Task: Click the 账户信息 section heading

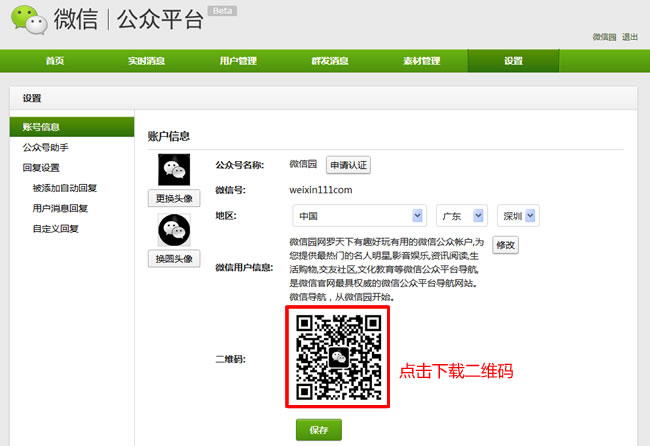Action: click(x=169, y=136)
